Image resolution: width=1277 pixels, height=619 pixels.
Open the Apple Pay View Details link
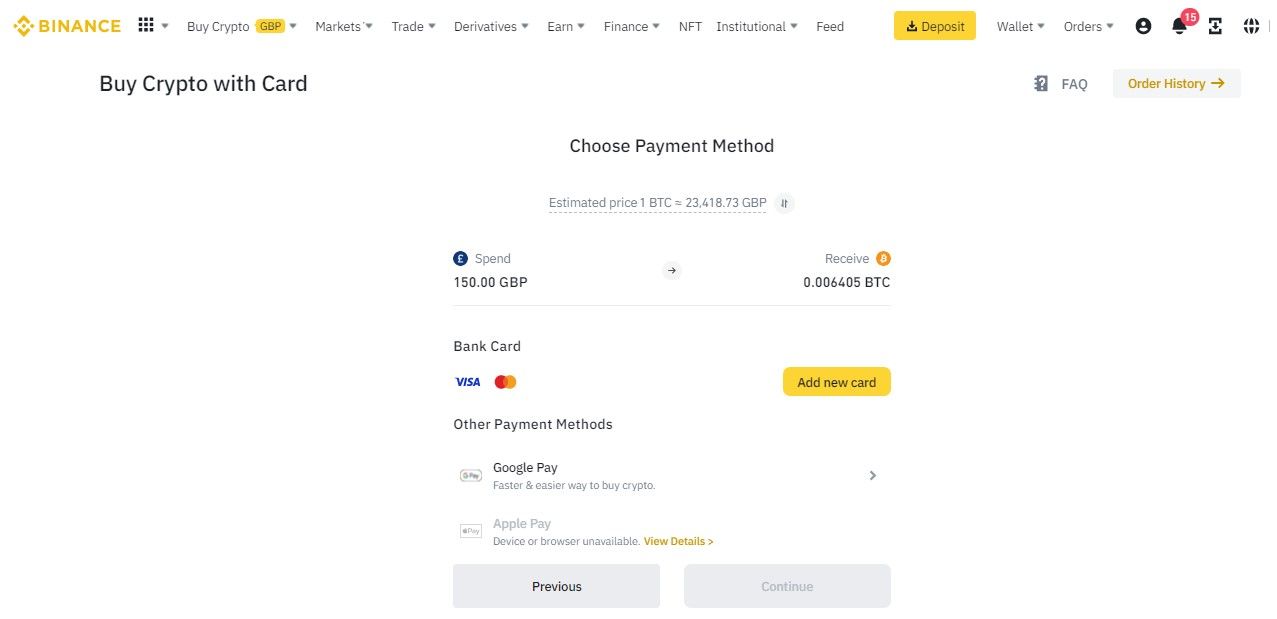678,541
